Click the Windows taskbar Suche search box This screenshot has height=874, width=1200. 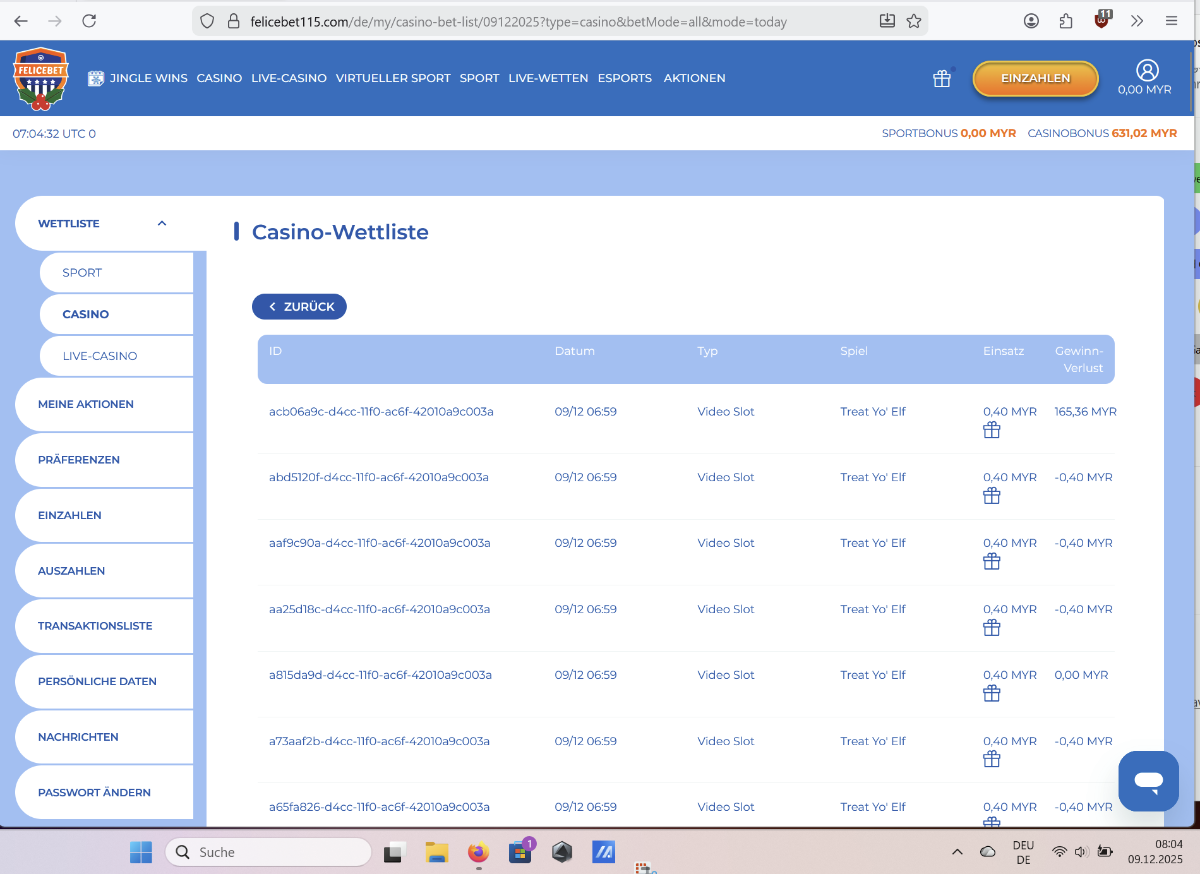click(x=268, y=852)
